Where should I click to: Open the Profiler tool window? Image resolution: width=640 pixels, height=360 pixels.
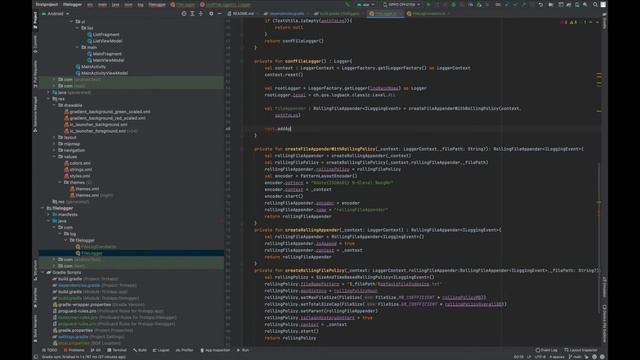(x=184, y=350)
